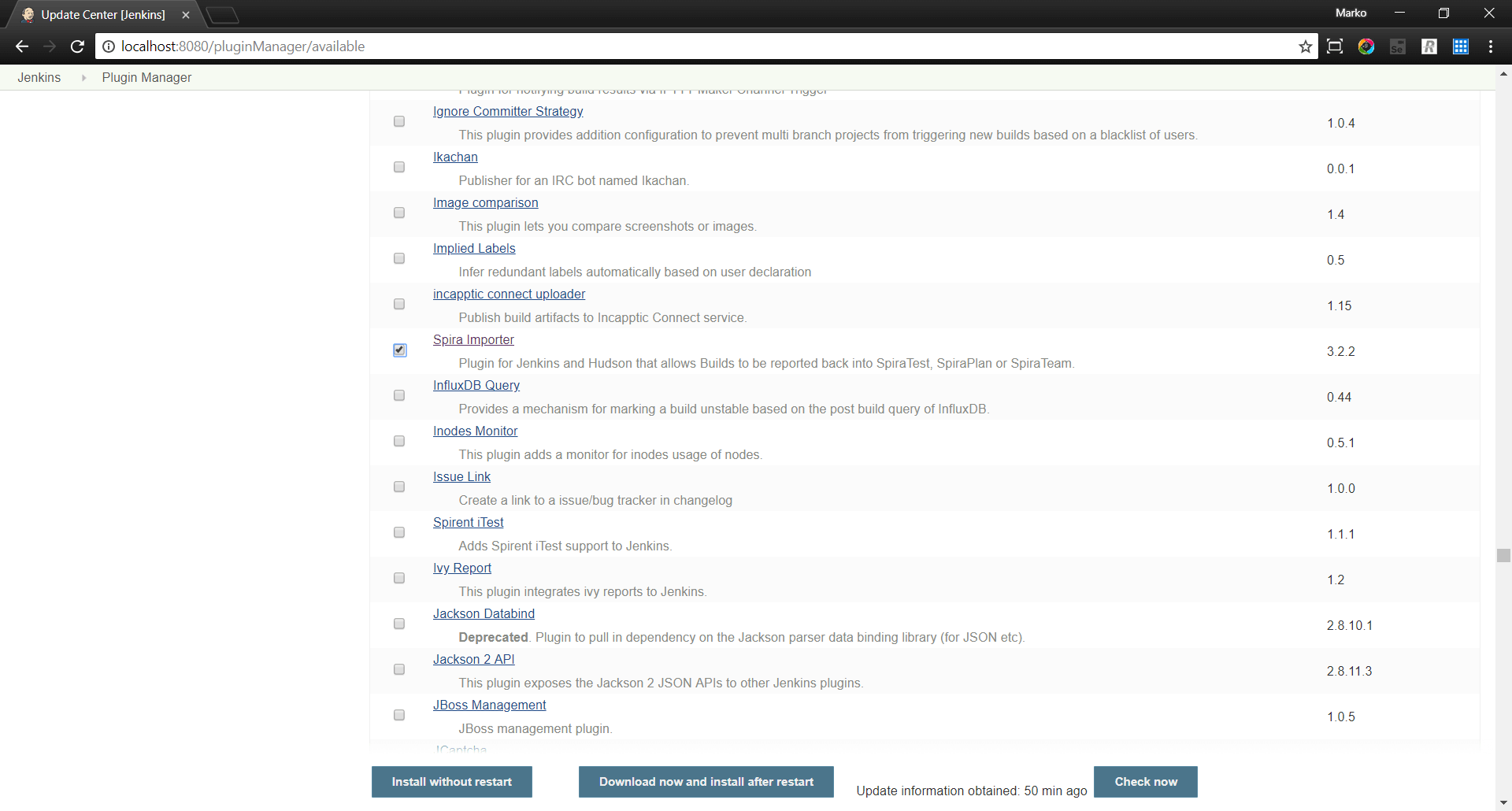Bookmark this page with the star icon
The height and width of the screenshot is (811, 1512).
click(1305, 46)
